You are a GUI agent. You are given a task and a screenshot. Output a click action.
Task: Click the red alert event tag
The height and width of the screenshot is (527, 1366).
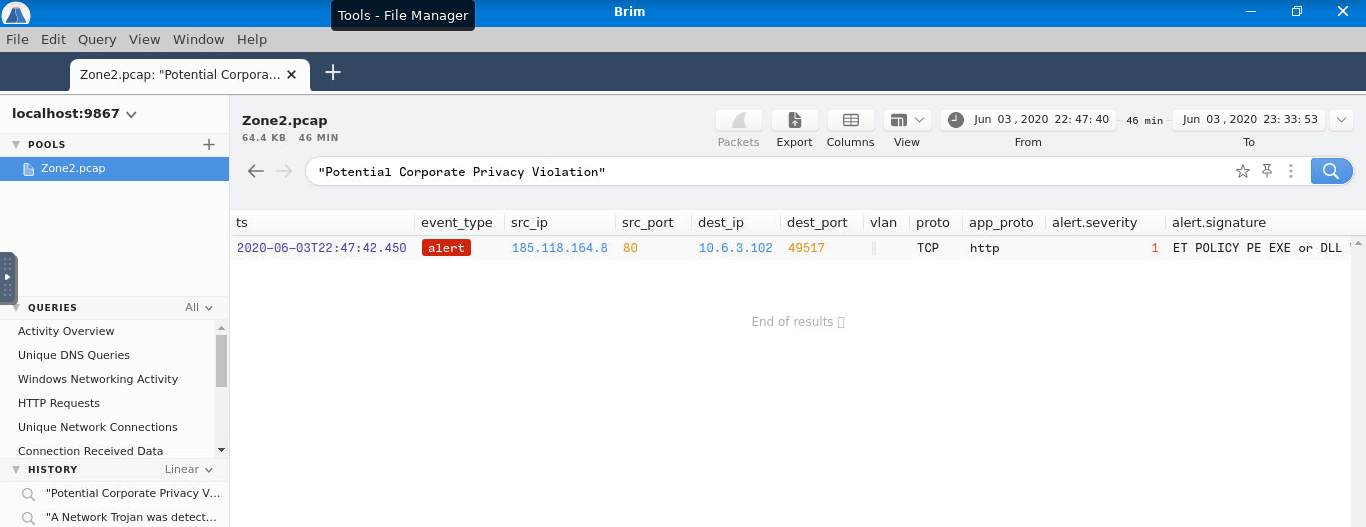(x=446, y=248)
